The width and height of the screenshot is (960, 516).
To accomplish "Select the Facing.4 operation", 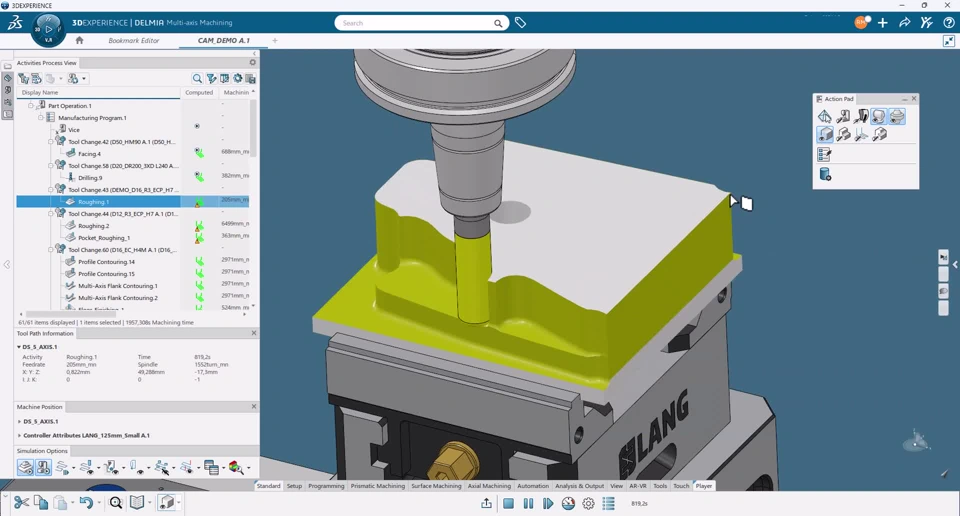I will [x=89, y=154].
